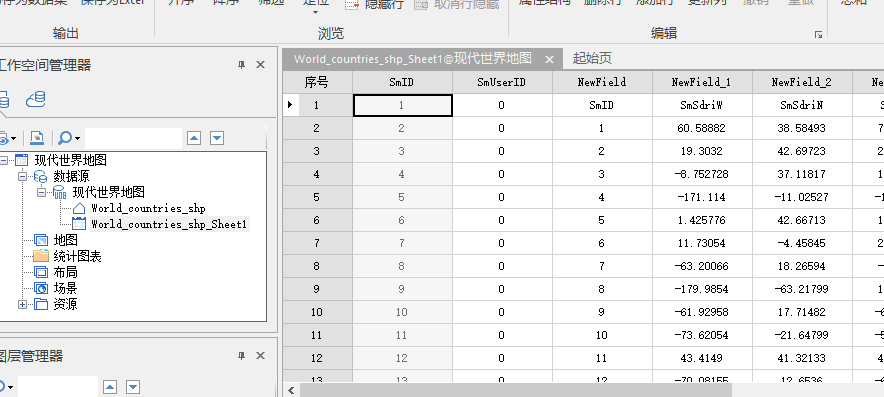This screenshot has width=884, height=397.
Task: Click the 取消行隐藏 button in ribbon
Action: click(x=457, y=5)
